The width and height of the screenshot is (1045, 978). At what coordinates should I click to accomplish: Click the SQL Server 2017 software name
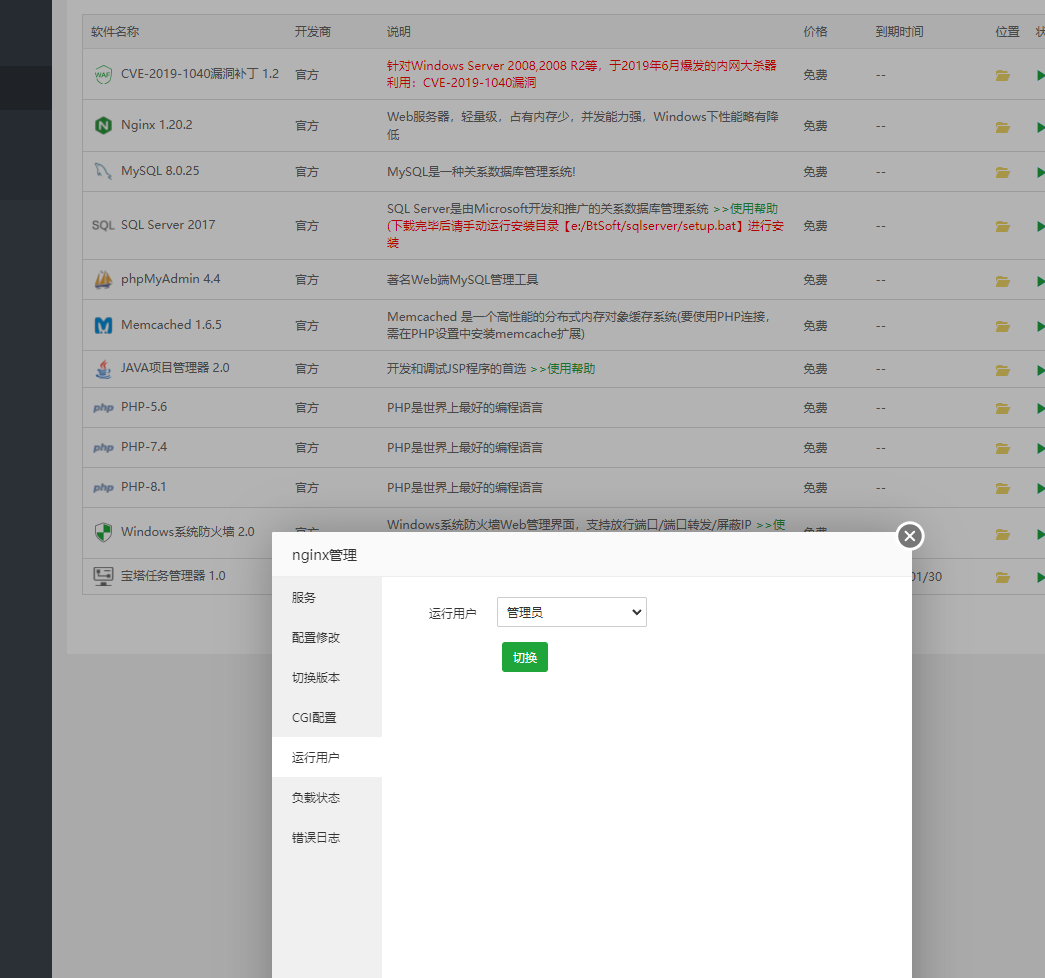point(168,225)
